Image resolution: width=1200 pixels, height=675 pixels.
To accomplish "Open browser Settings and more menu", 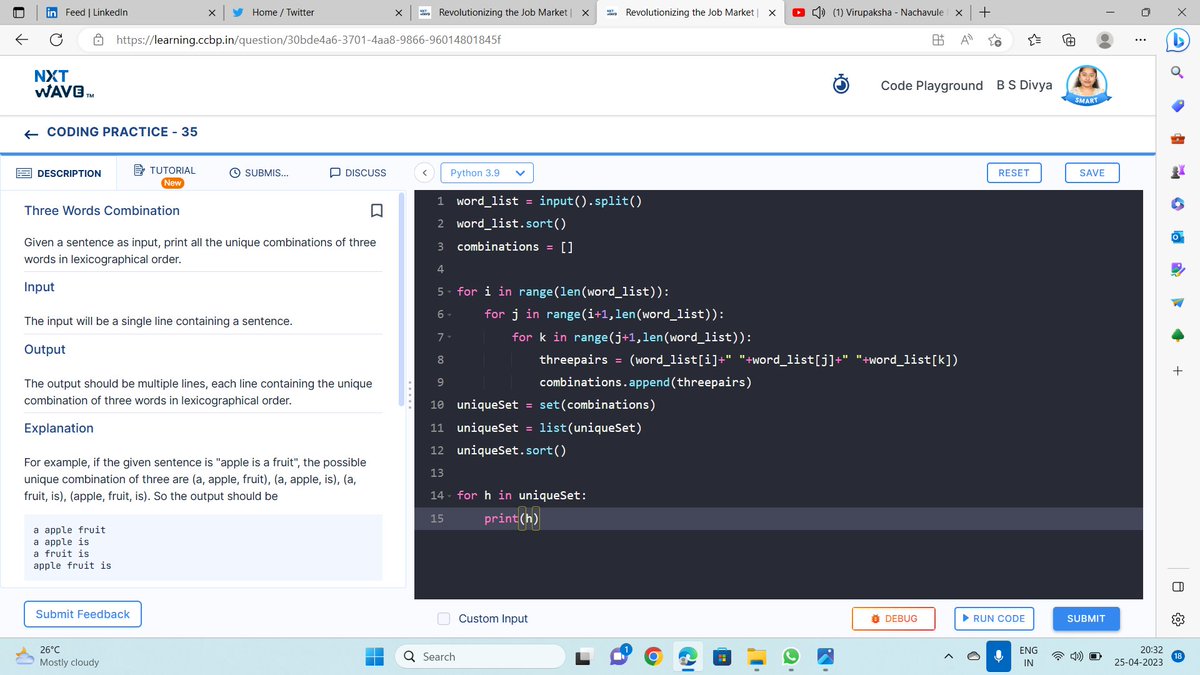I will coord(1142,40).
